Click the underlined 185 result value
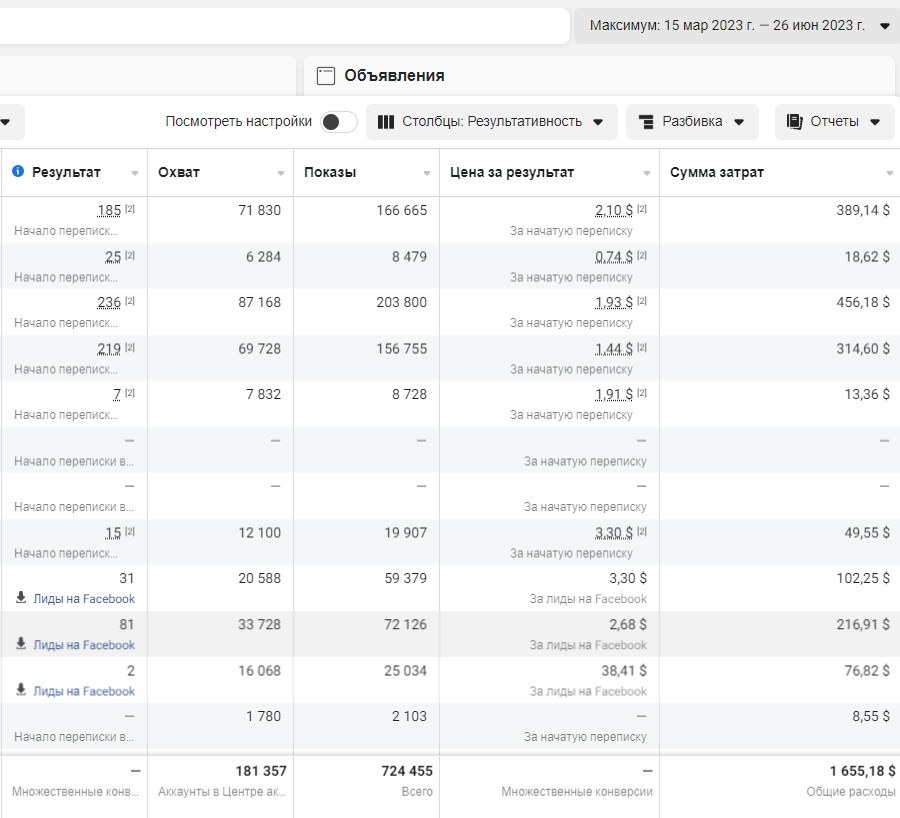900x818 pixels. (x=109, y=210)
